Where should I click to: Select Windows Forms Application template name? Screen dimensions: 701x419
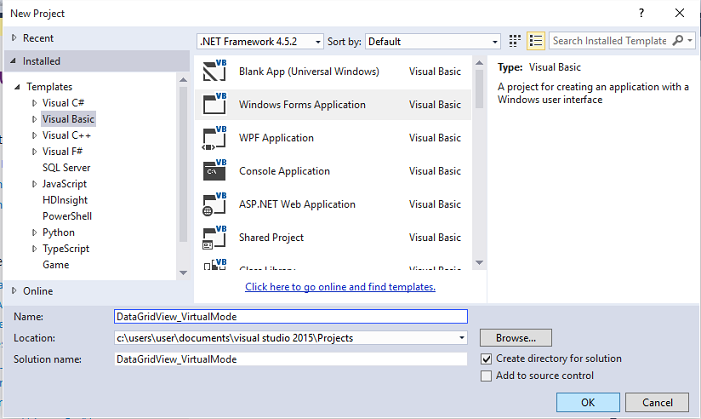click(302, 104)
